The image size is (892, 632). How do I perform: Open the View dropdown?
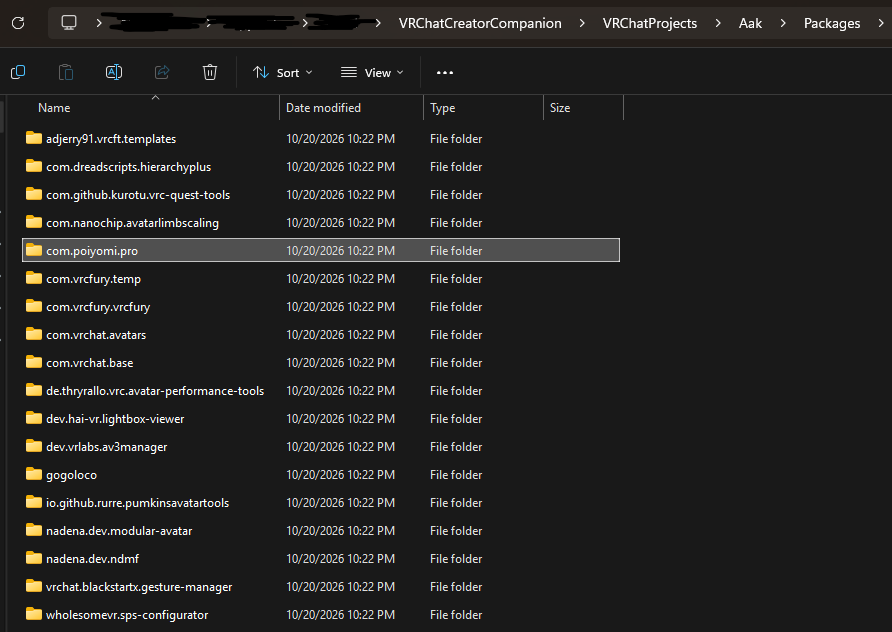(x=372, y=73)
